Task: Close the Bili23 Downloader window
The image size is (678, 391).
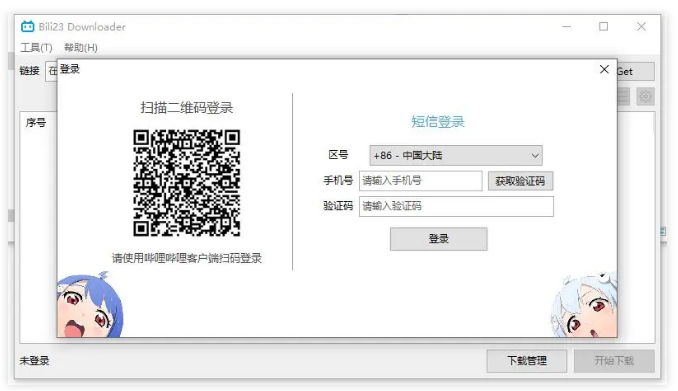Action: tap(641, 26)
